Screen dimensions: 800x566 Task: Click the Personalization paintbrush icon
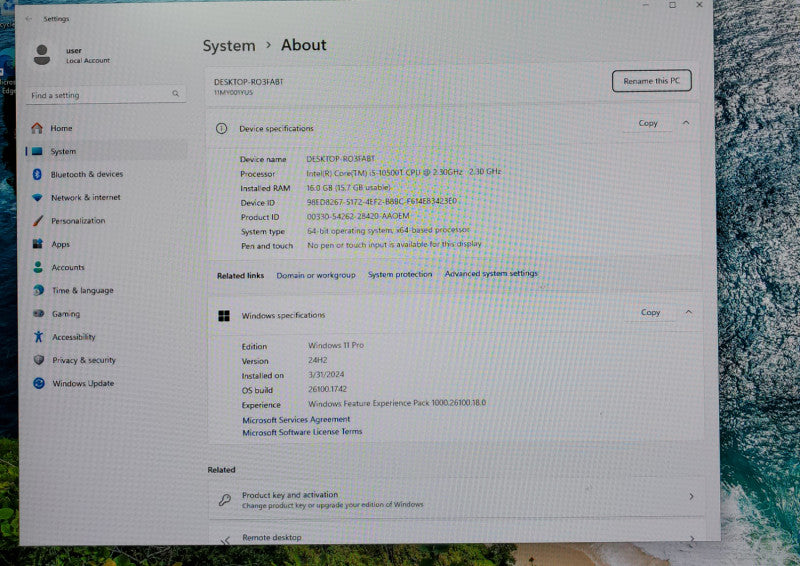[38, 220]
